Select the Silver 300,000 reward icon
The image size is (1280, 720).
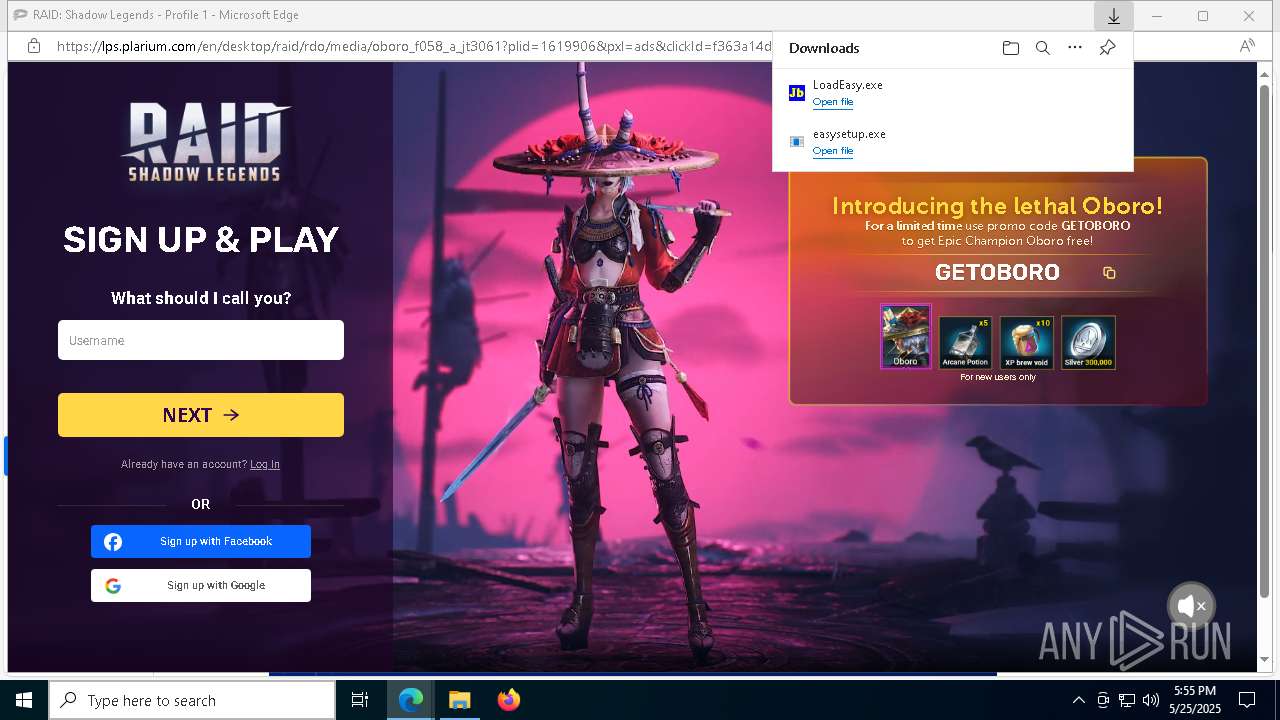1088,343
